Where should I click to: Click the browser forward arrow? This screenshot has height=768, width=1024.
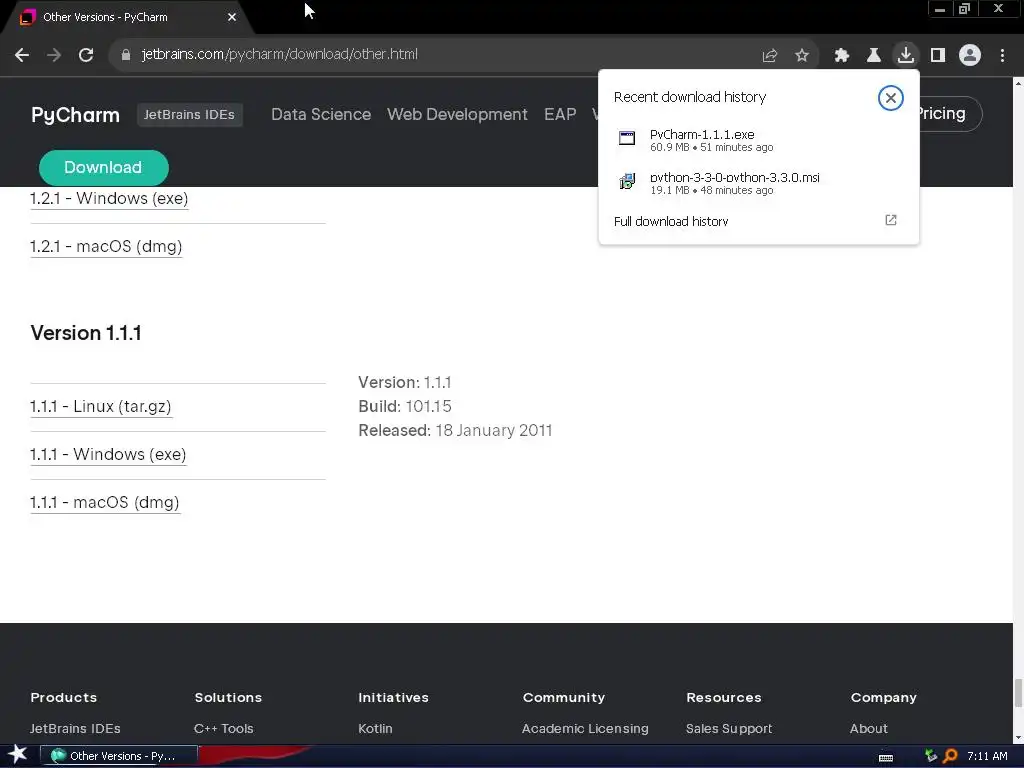point(54,55)
